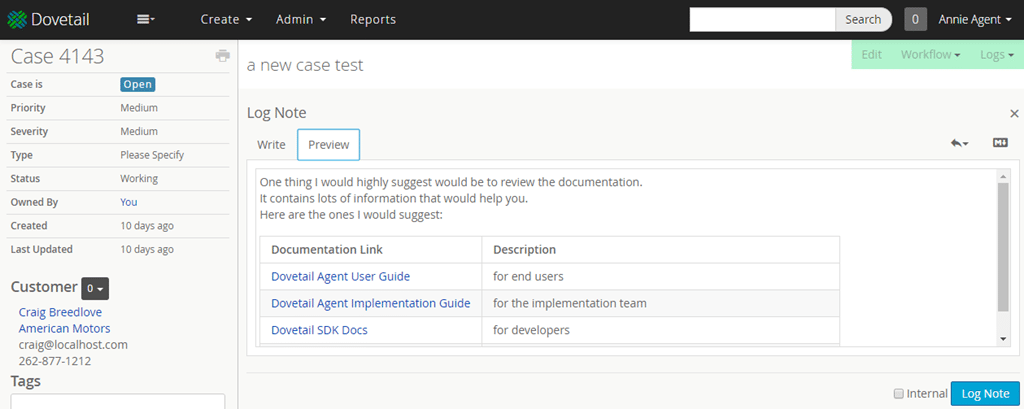Go to the Reports menu item
1024x409 pixels.
pyautogui.click(x=373, y=19)
